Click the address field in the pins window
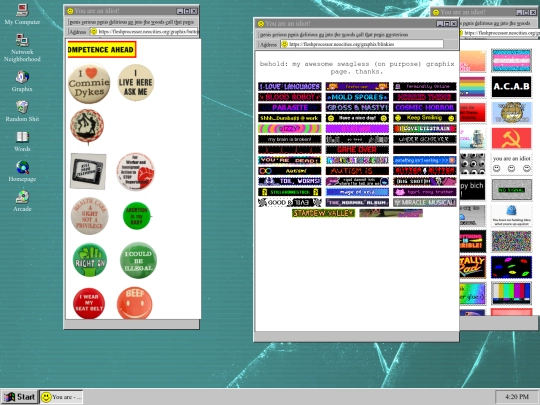The height and width of the screenshot is (405, 540). (x=144, y=32)
